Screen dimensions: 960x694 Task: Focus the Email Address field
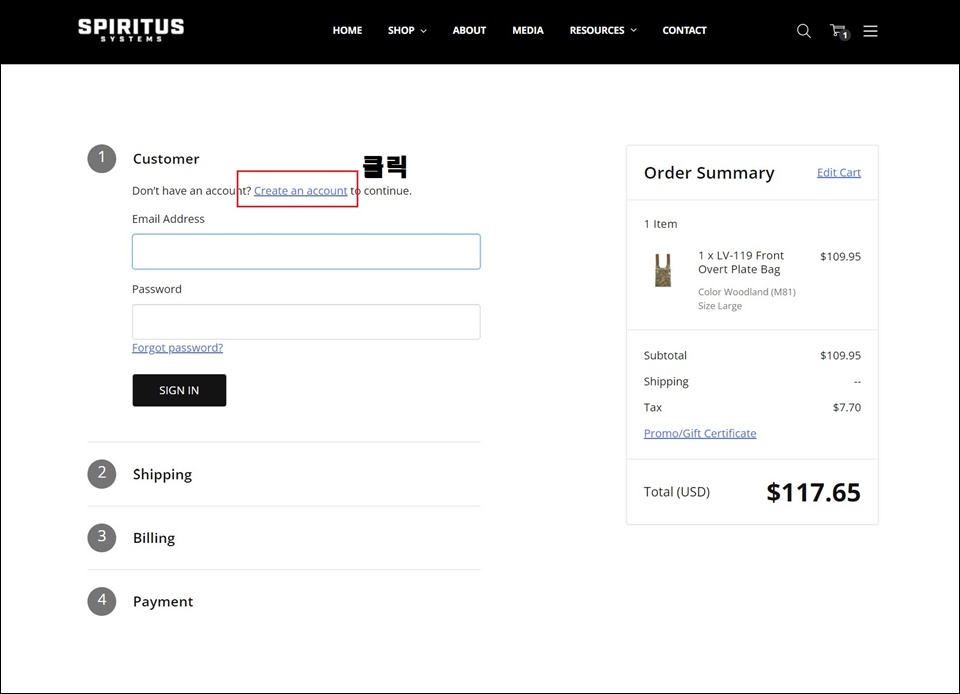(x=306, y=252)
